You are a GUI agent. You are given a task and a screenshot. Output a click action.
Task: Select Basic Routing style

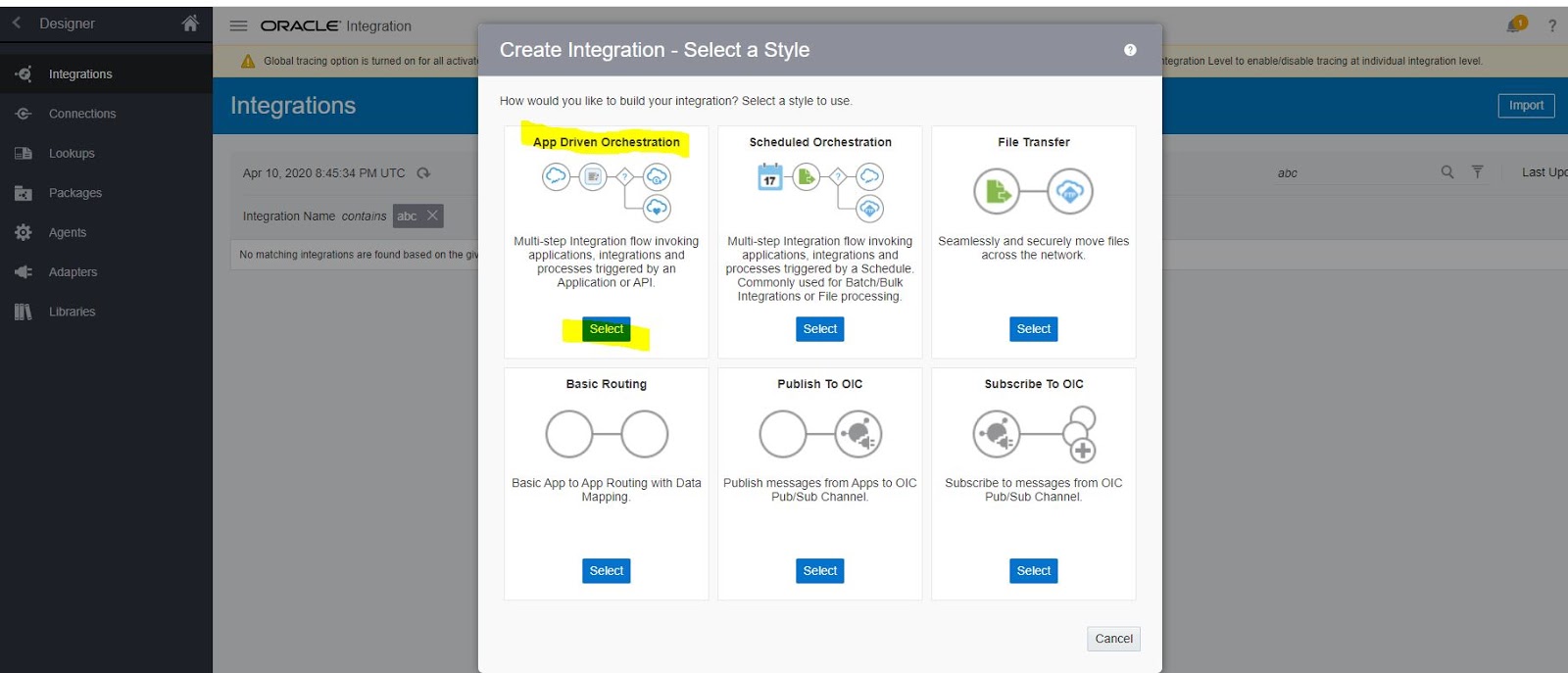point(607,571)
